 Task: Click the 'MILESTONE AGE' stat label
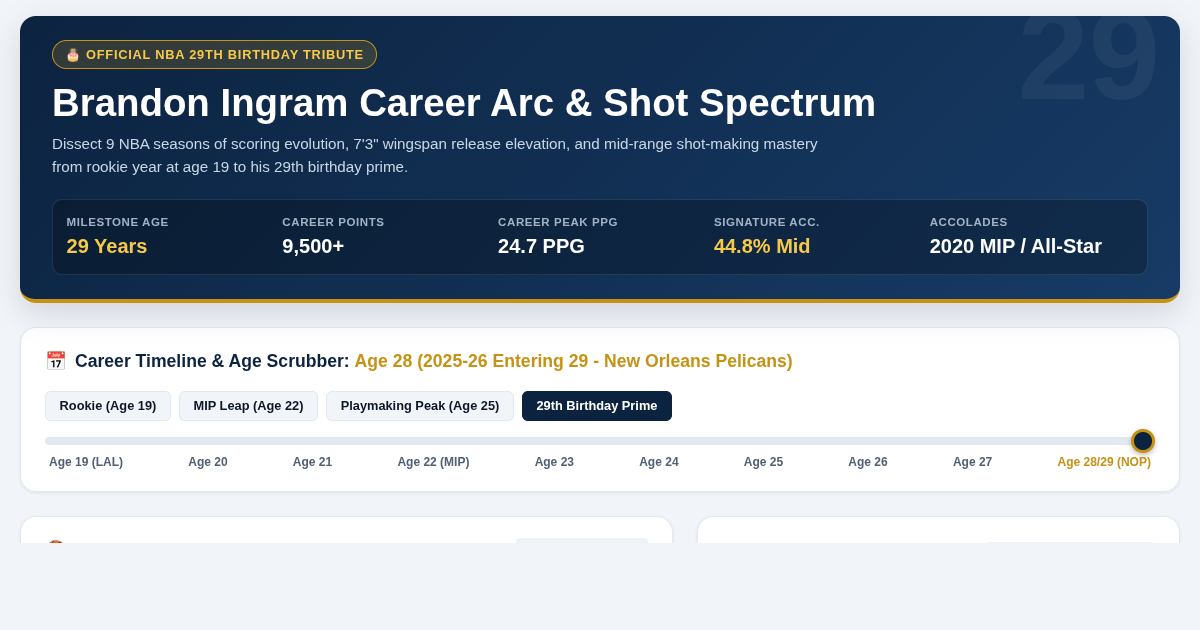[118, 222]
